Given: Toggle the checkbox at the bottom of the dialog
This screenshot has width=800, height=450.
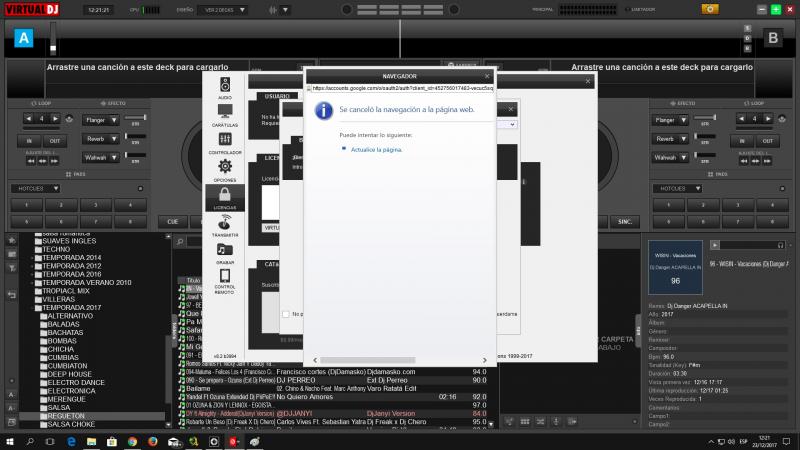Looking at the screenshot, I should [286, 314].
